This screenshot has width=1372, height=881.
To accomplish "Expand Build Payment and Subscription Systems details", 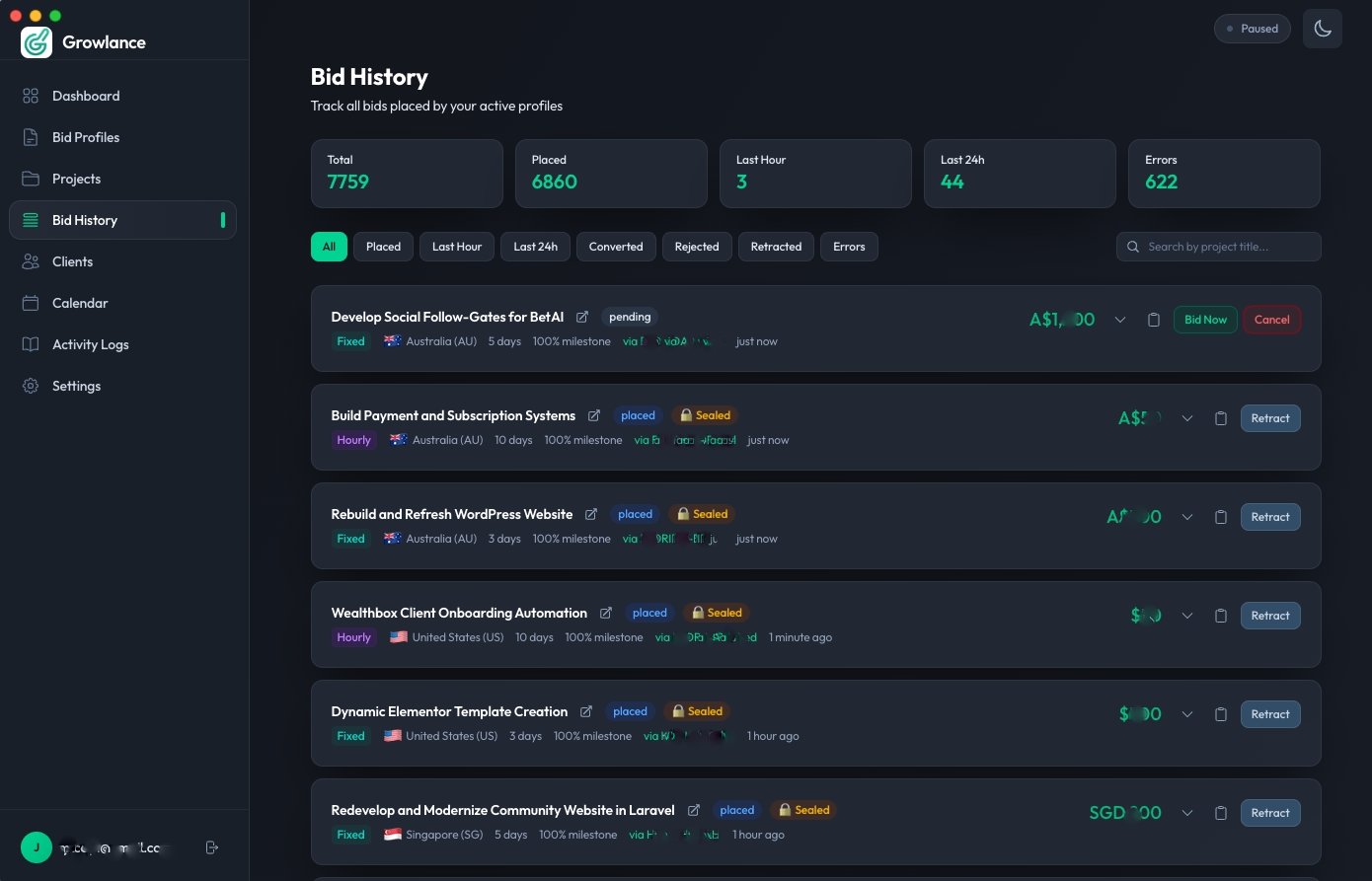I will 1187,418.
